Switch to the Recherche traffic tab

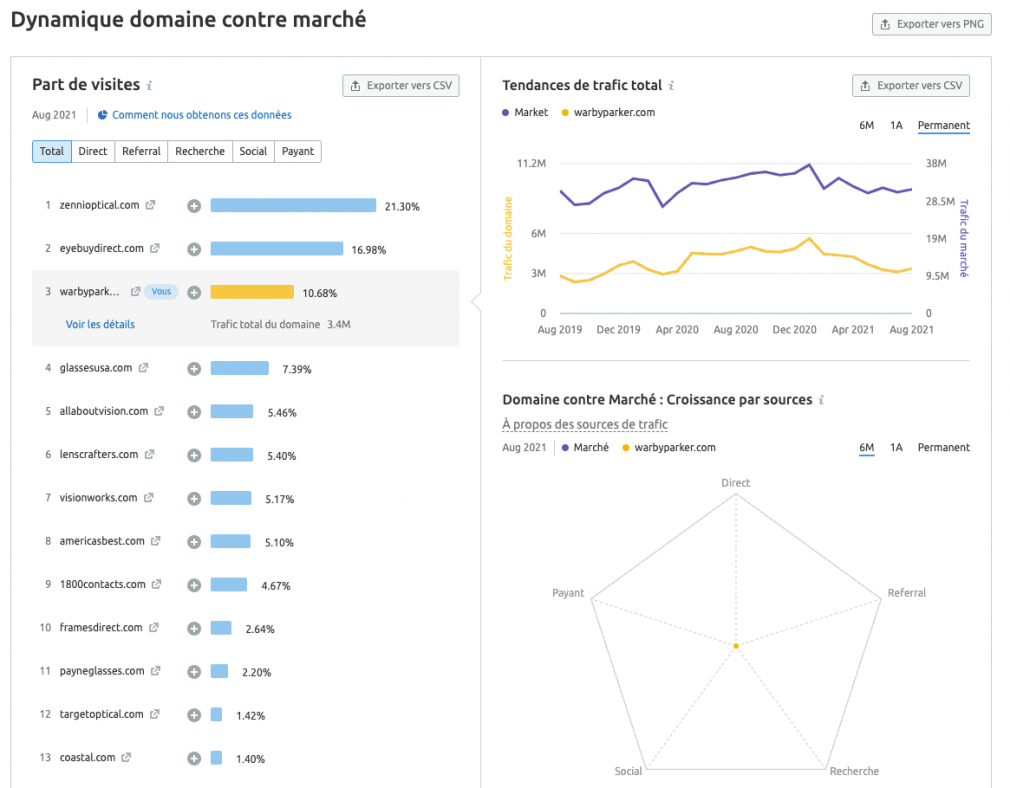200,151
